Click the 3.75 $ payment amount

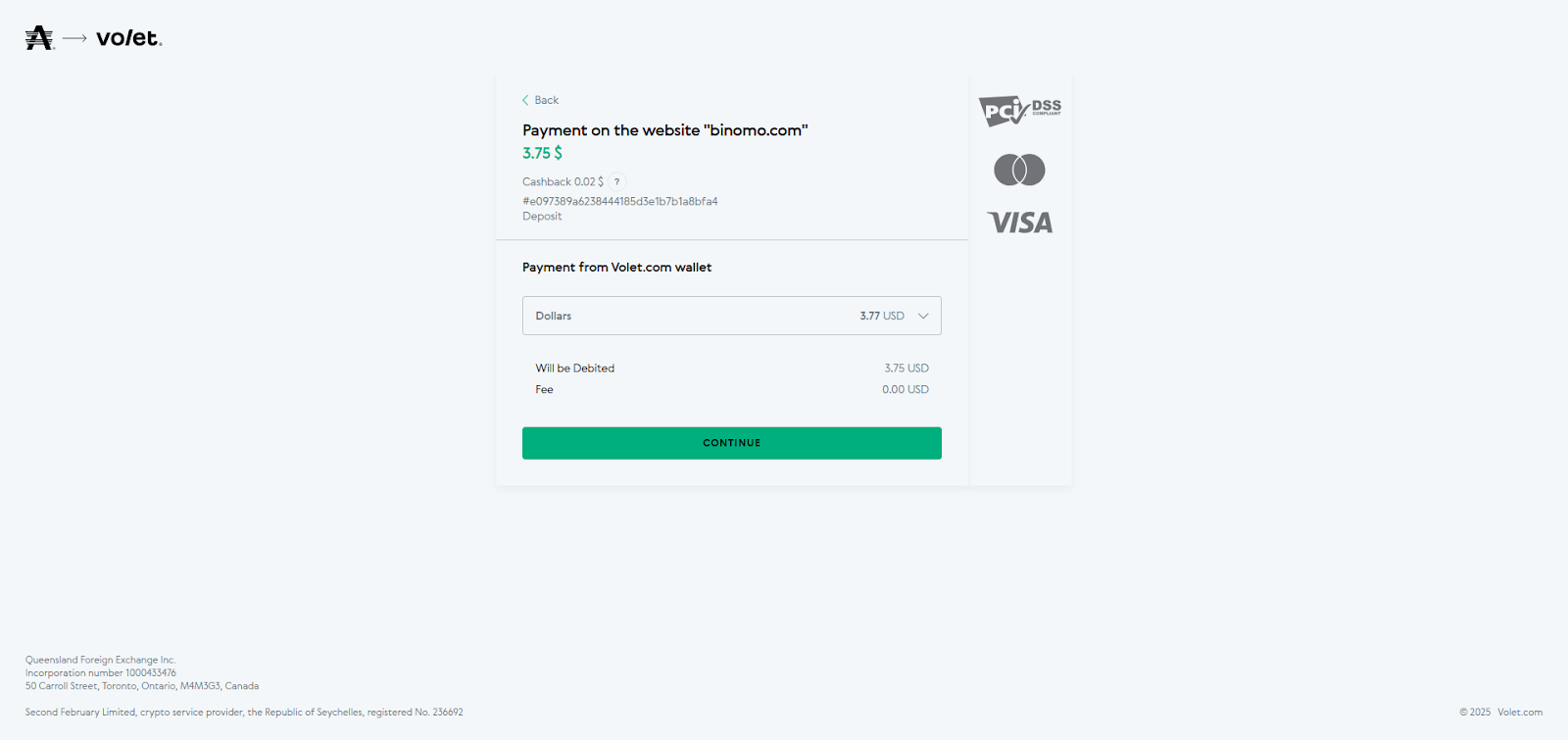coord(542,153)
